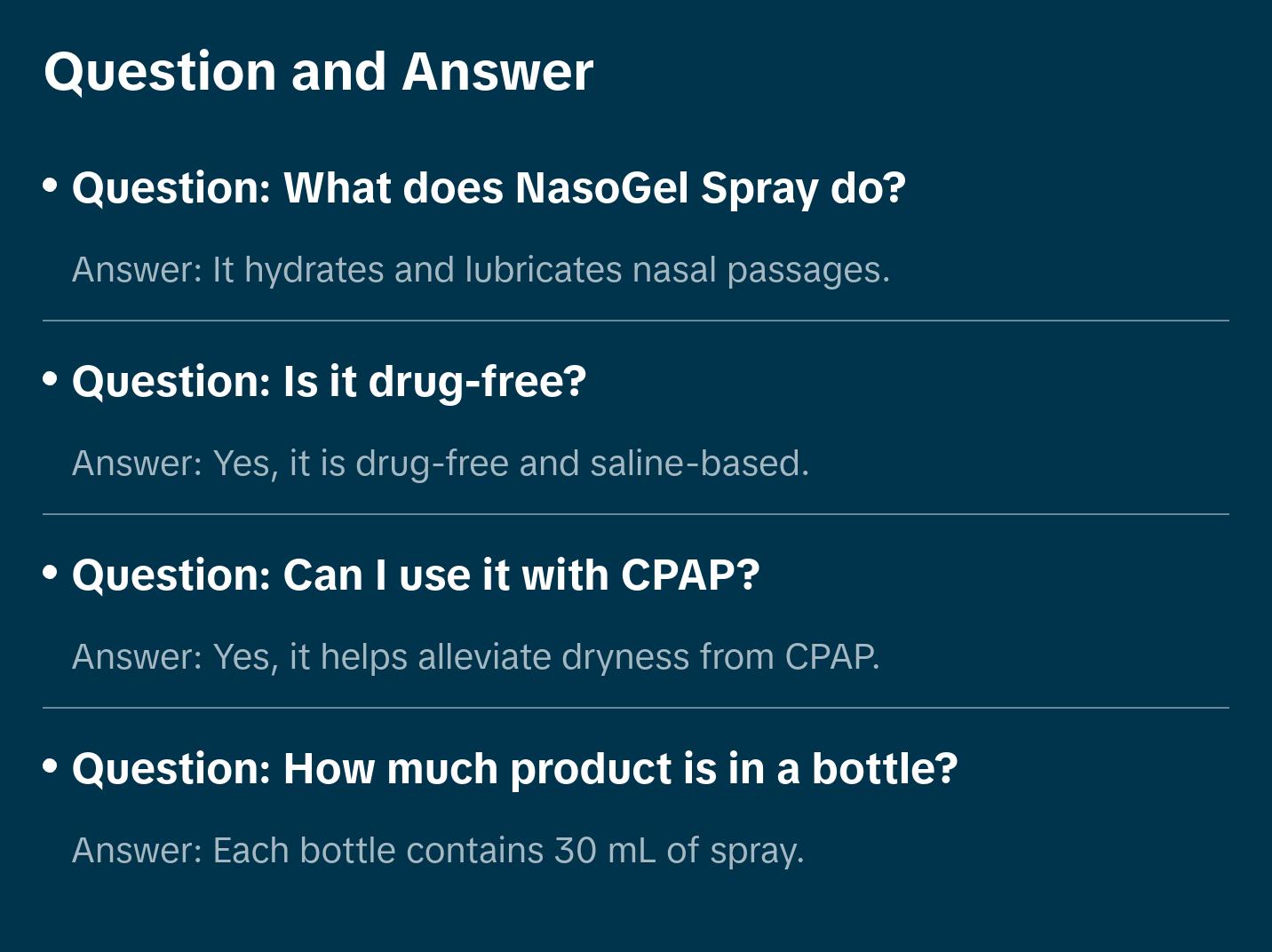Click the divider line below the first answer

coord(636,321)
